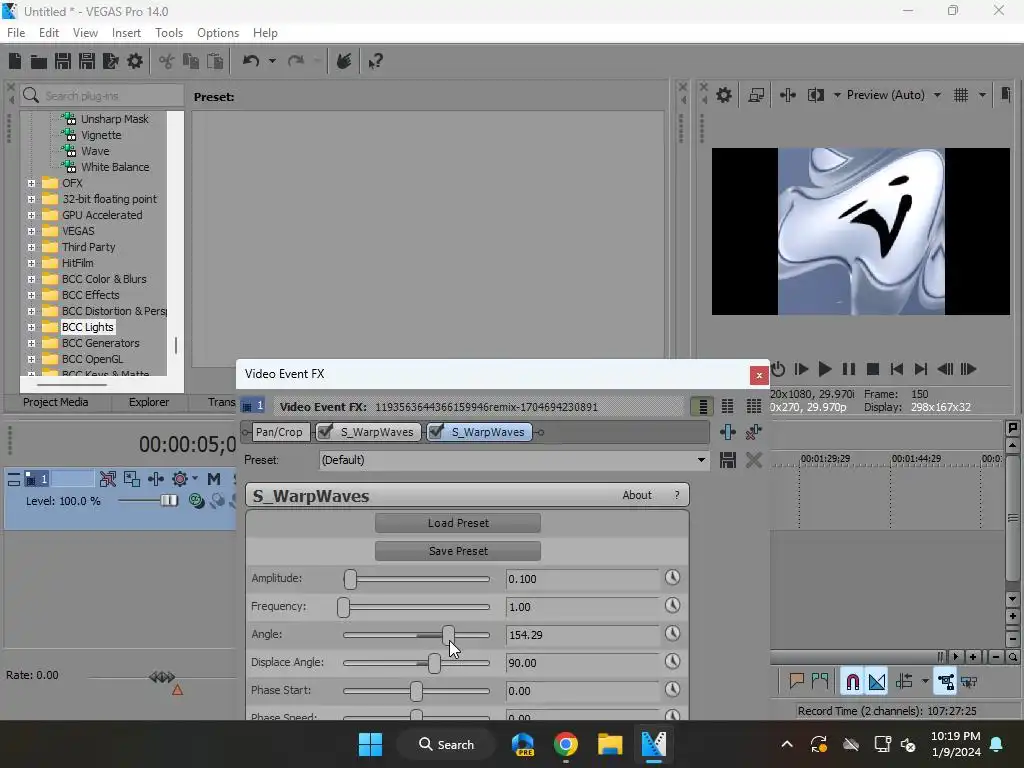1024x768 pixels.
Task: Toggle first S_WarpWaves checkbox
Action: point(325,432)
